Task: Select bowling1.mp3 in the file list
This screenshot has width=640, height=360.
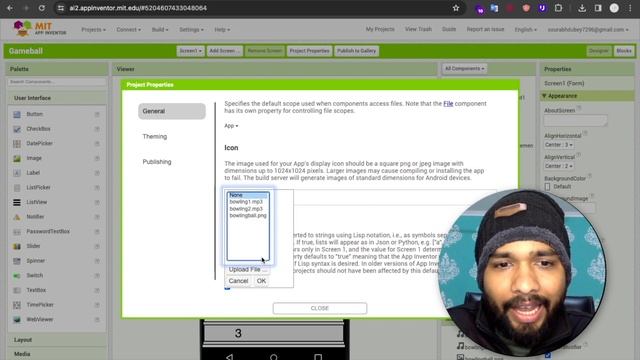Action: pyautogui.click(x=248, y=202)
